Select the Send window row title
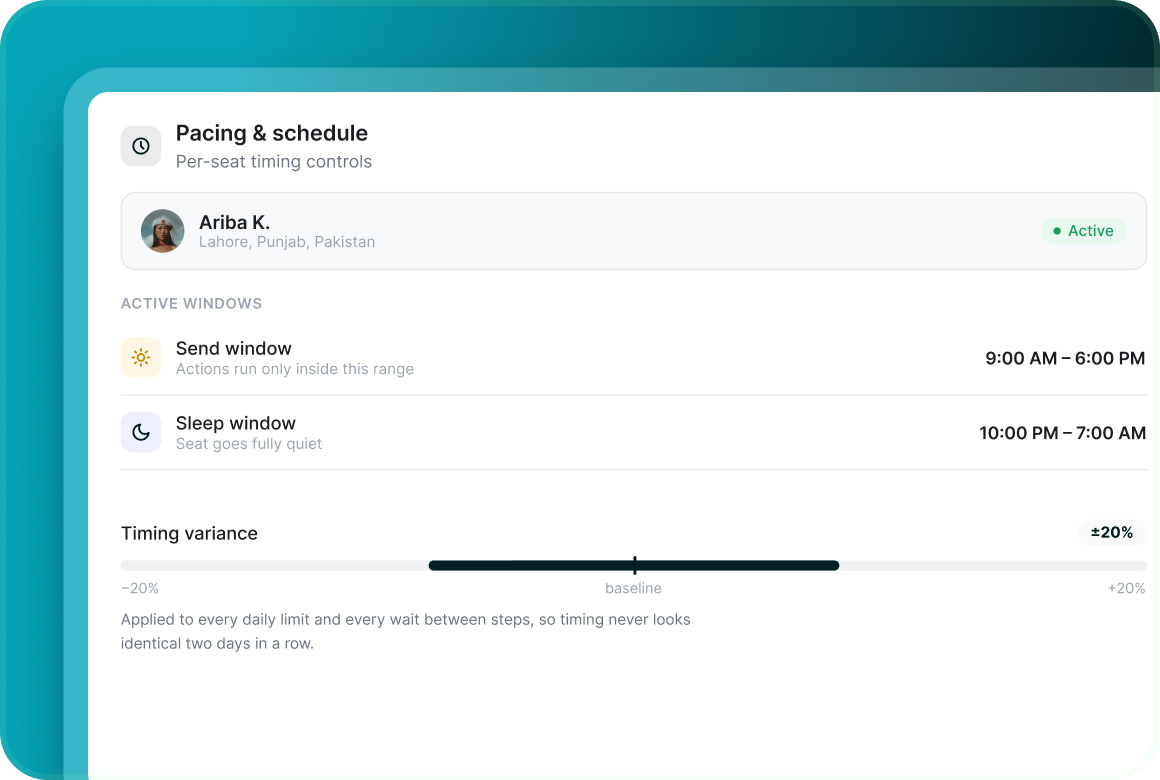 (x=234, y=349)
